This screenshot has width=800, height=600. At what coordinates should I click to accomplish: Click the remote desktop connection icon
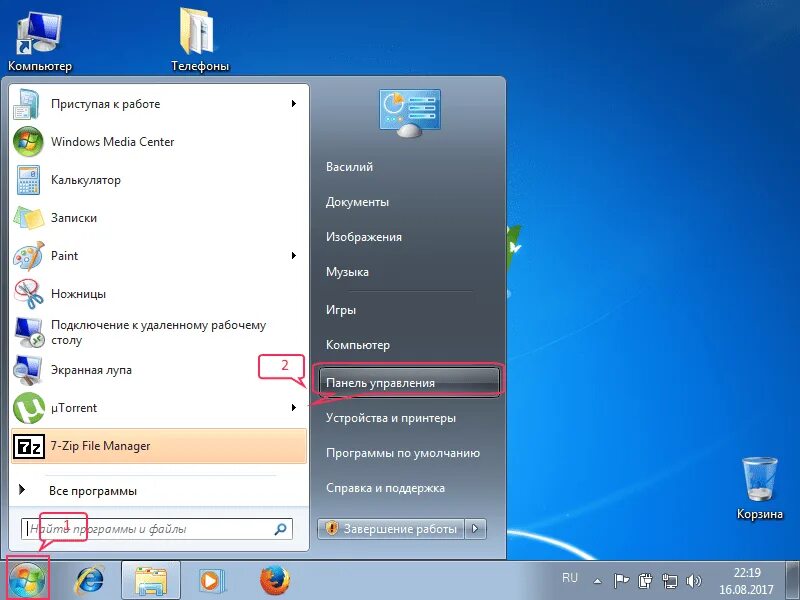point(29,332)
